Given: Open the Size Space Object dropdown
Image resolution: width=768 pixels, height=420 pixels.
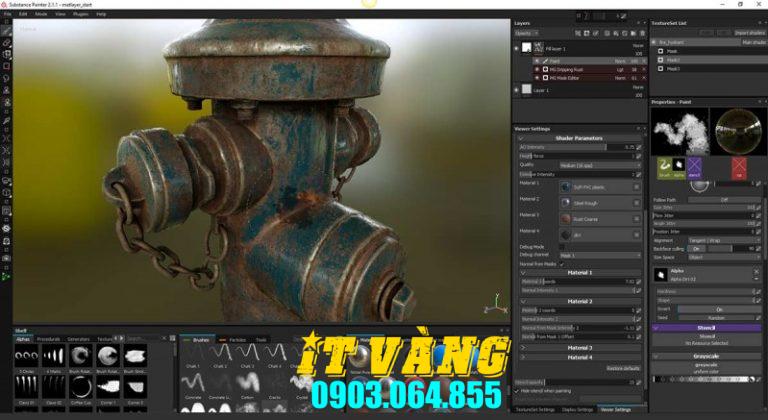Looking at the screenshot, I should coord(724,257).
